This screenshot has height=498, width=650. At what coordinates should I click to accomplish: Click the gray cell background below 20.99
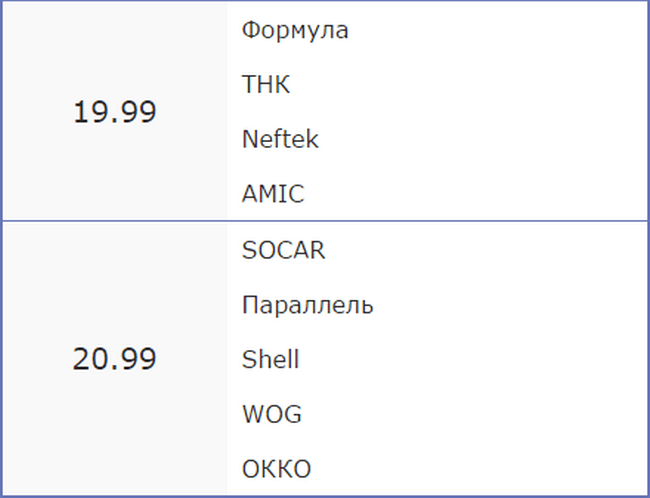(x=114, y=440)
